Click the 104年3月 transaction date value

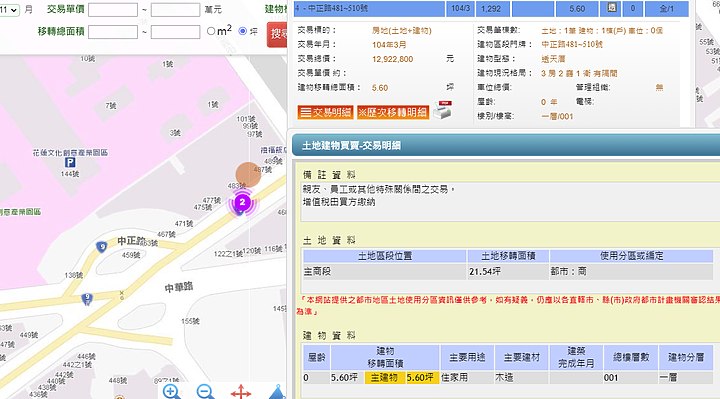point(389,45)
